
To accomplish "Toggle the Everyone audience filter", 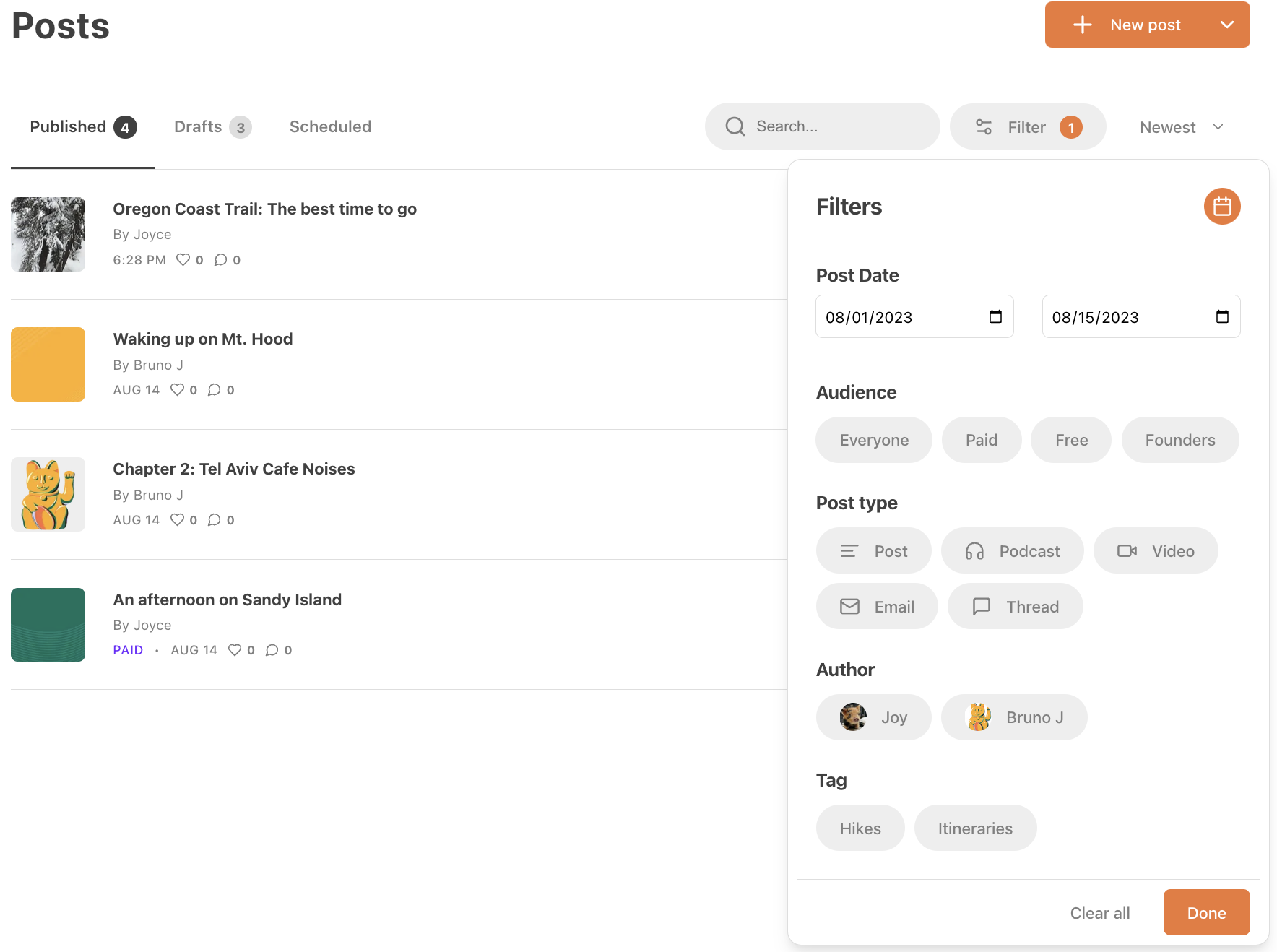I will point(873,440).
